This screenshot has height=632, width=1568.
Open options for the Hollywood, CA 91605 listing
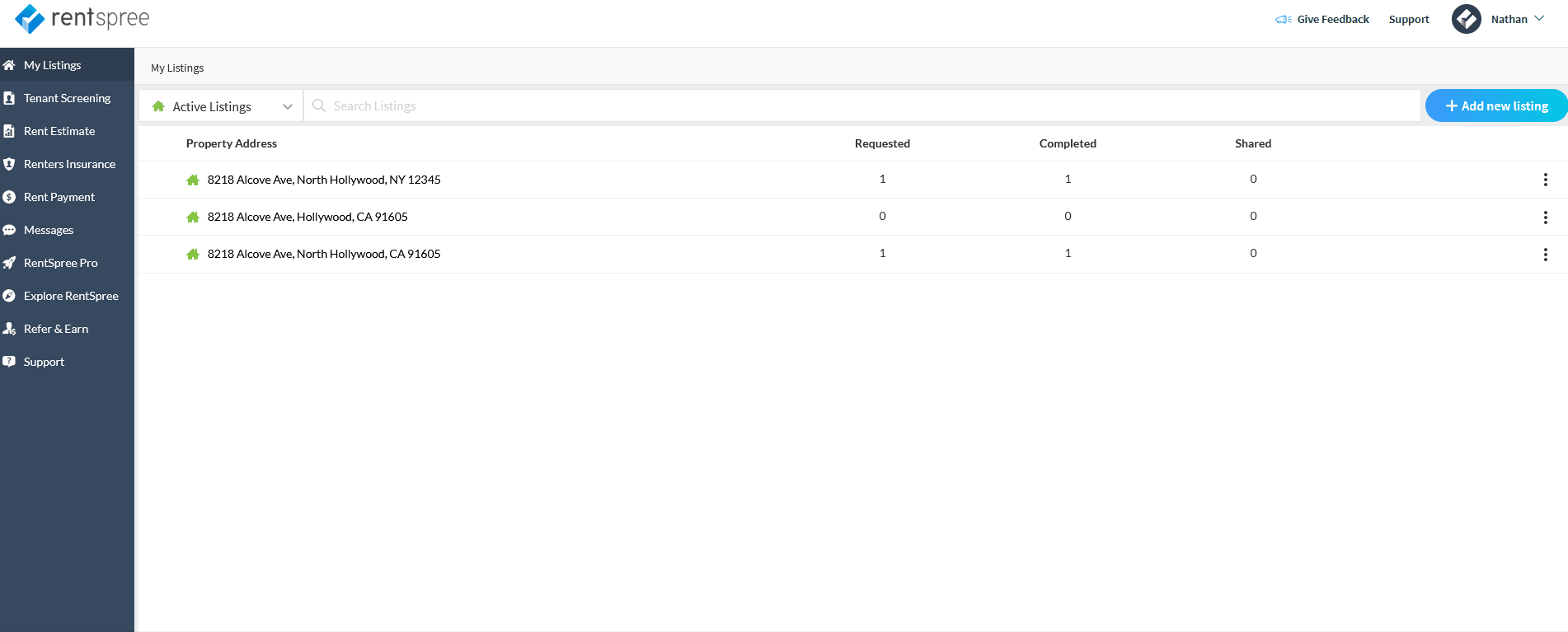tap(1545, 217)
